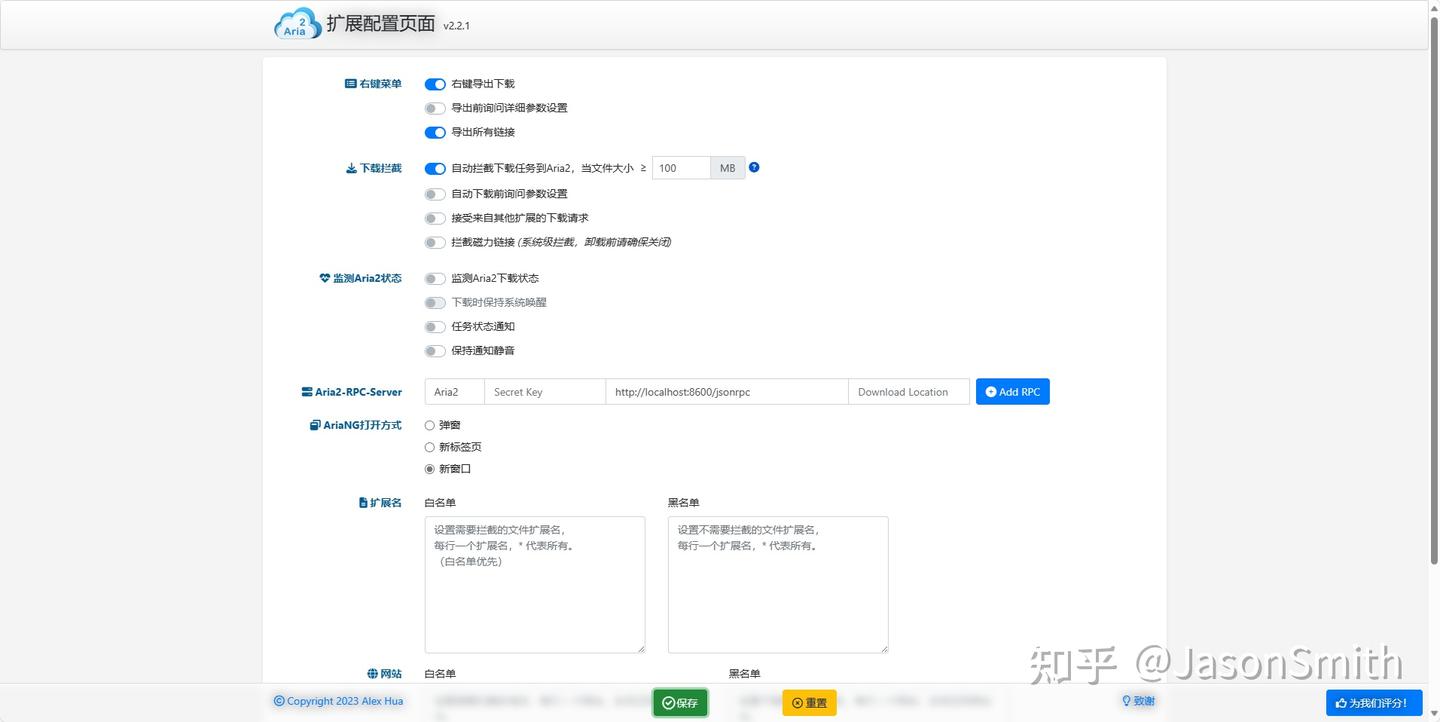Click the gray collapse arrow at bottom right
Viewport: 1440px width, 722px height.
click(x=1433, y=714)
